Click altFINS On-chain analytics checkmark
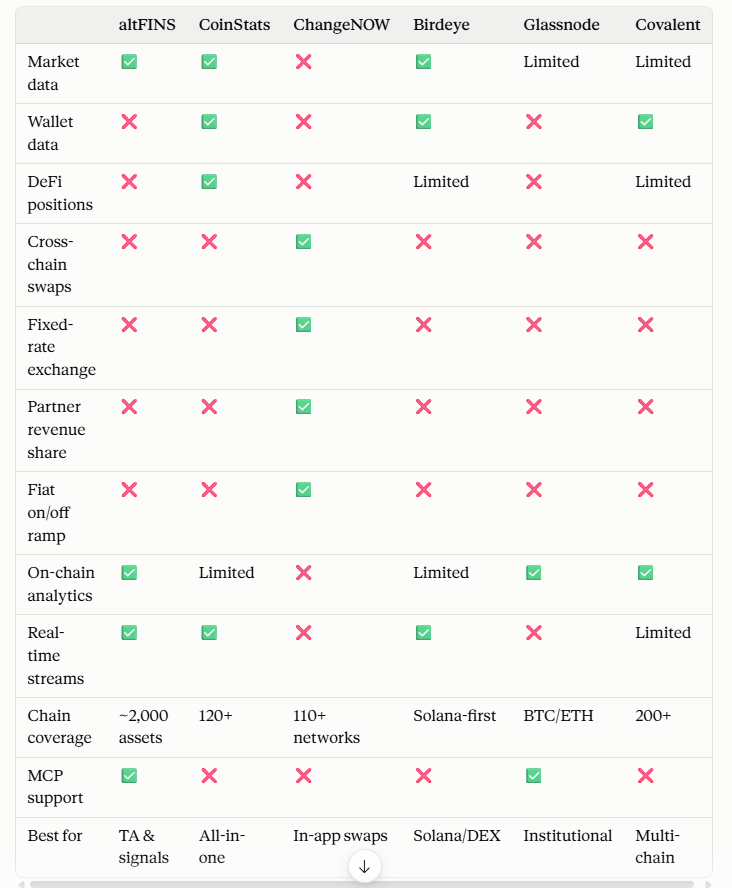The image size is (732, 888). [129, 573]
